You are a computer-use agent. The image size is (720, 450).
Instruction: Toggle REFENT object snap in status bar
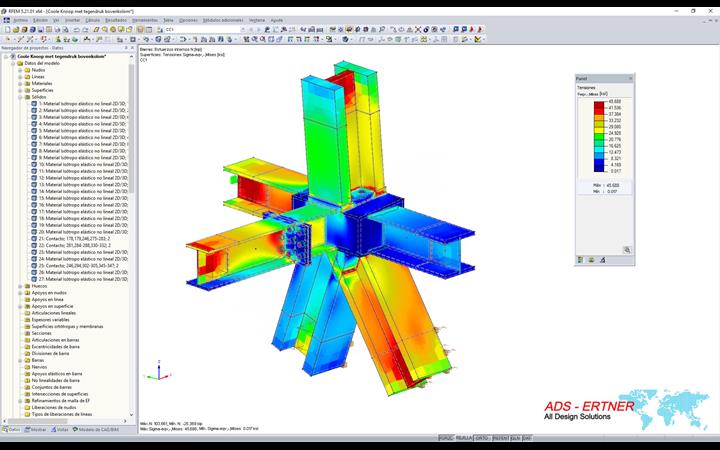(501, 438)
